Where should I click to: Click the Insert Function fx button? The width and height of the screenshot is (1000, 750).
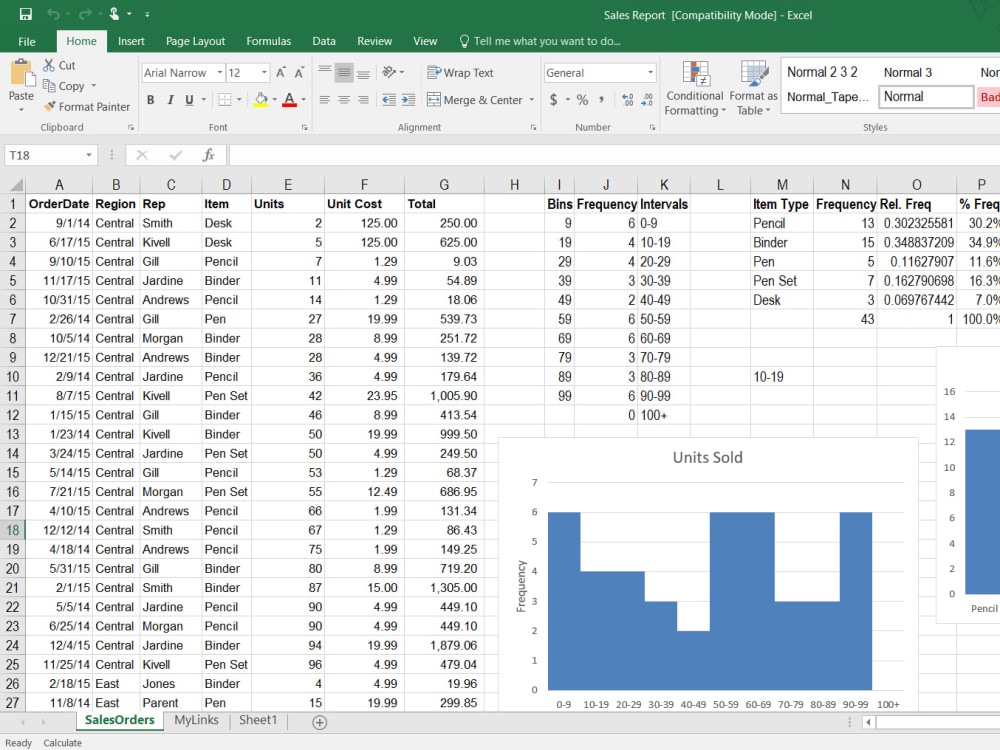[x=211, y=155]
